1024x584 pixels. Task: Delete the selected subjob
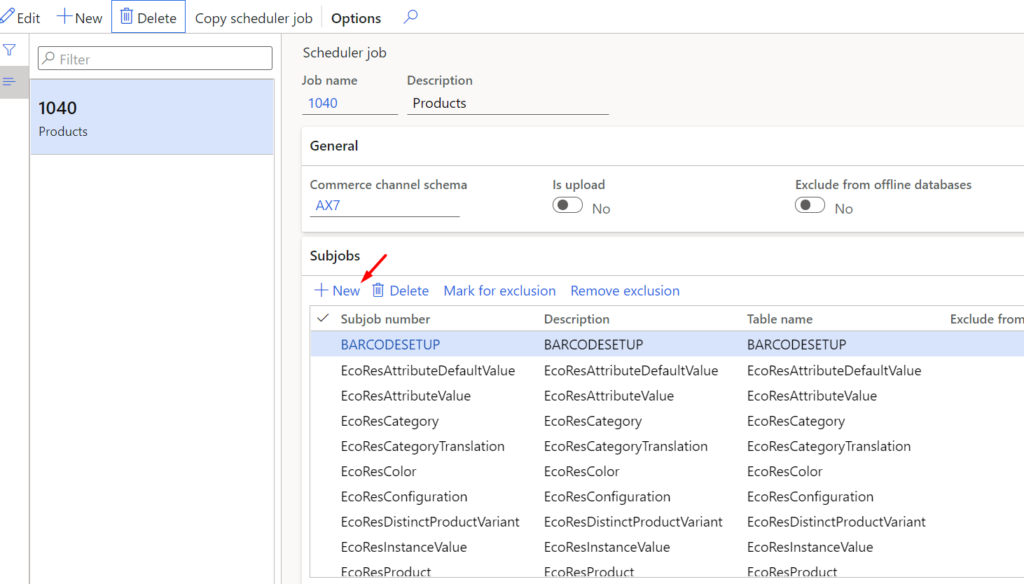point(400,291)
